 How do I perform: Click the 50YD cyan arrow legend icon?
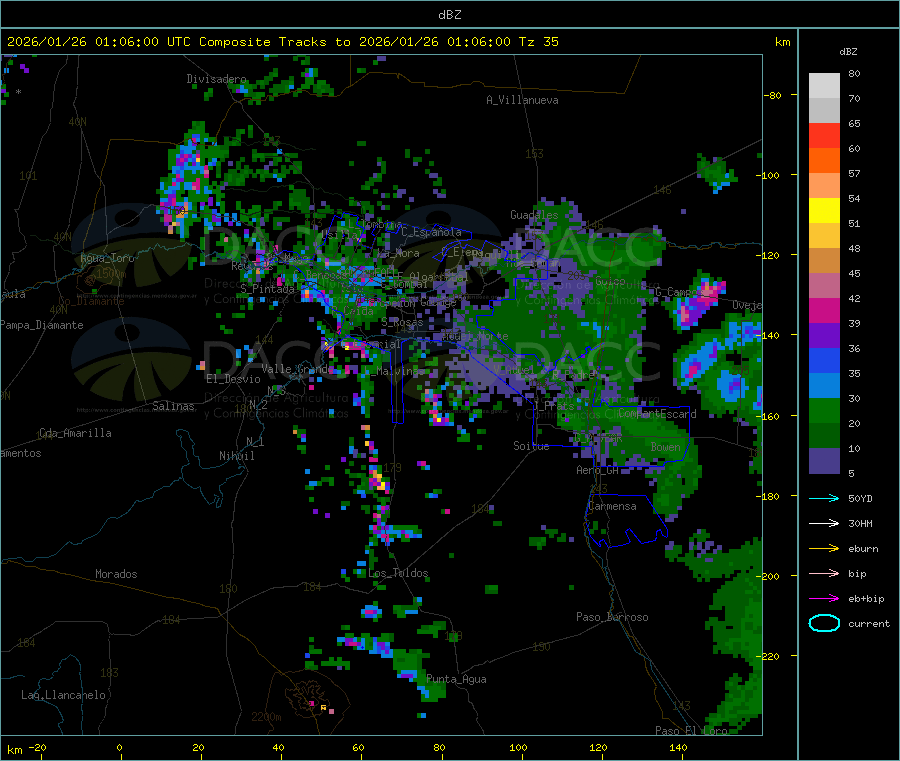[824, 498]
